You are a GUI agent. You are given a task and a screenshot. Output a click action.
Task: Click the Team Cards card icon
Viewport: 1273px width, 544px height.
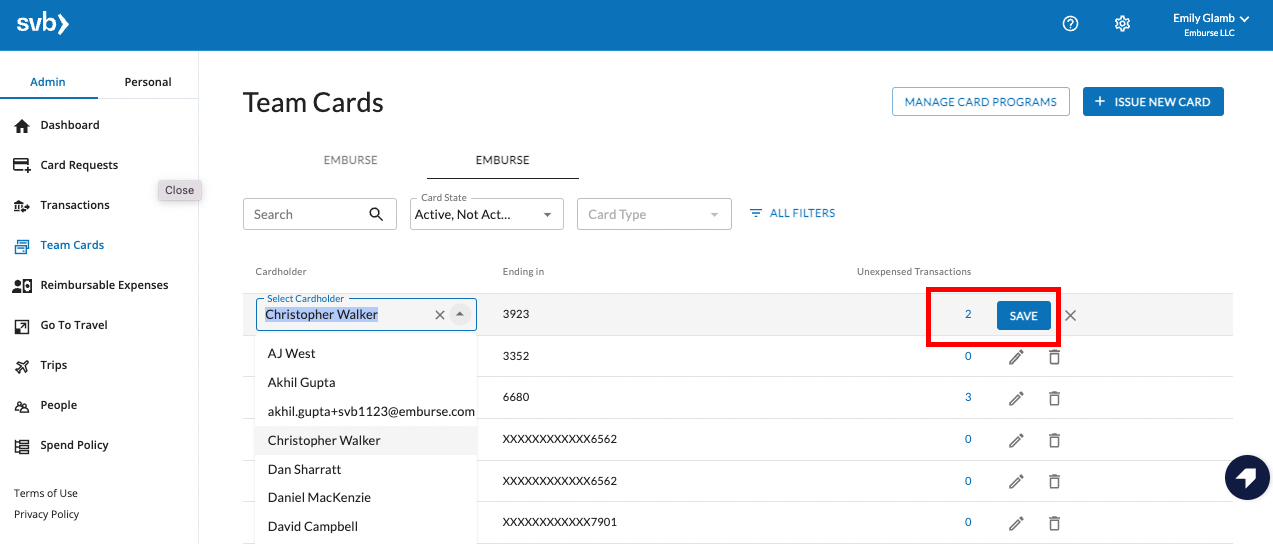pos(22,245)
